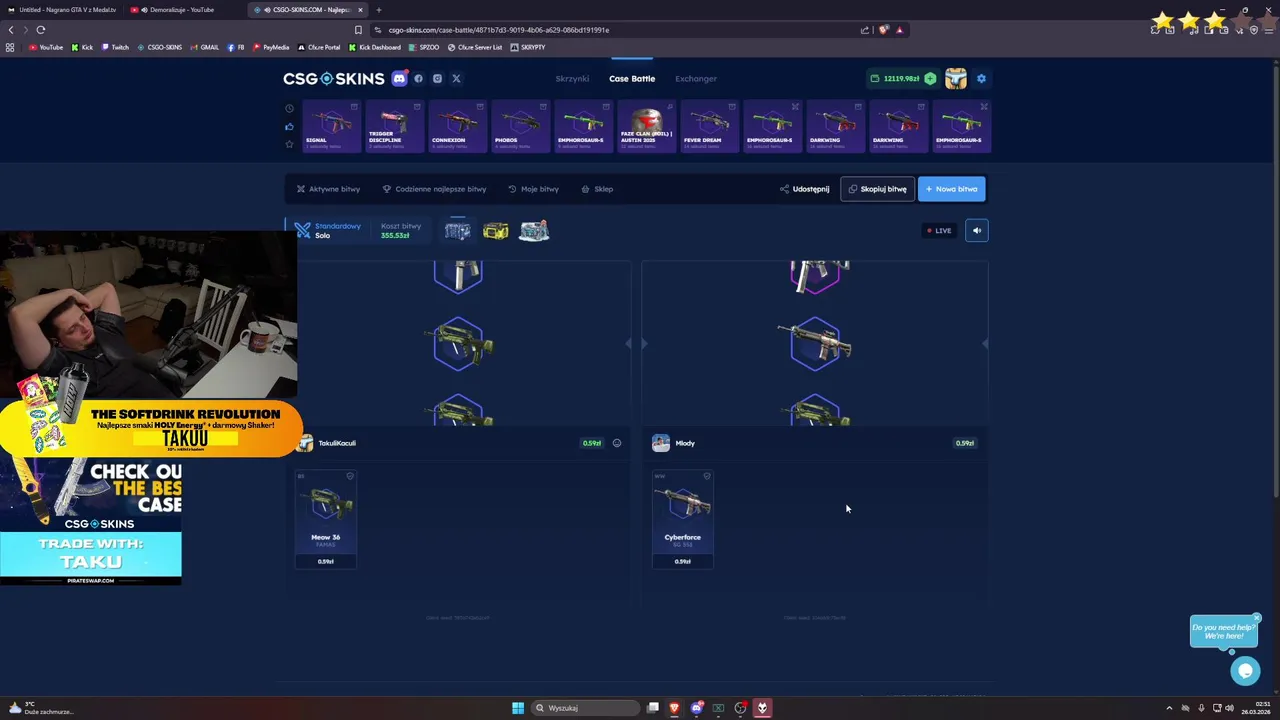Viewport: 1280px width, 720px height.
Task: Open Brave Shields icon
Action: click(883, 30)
